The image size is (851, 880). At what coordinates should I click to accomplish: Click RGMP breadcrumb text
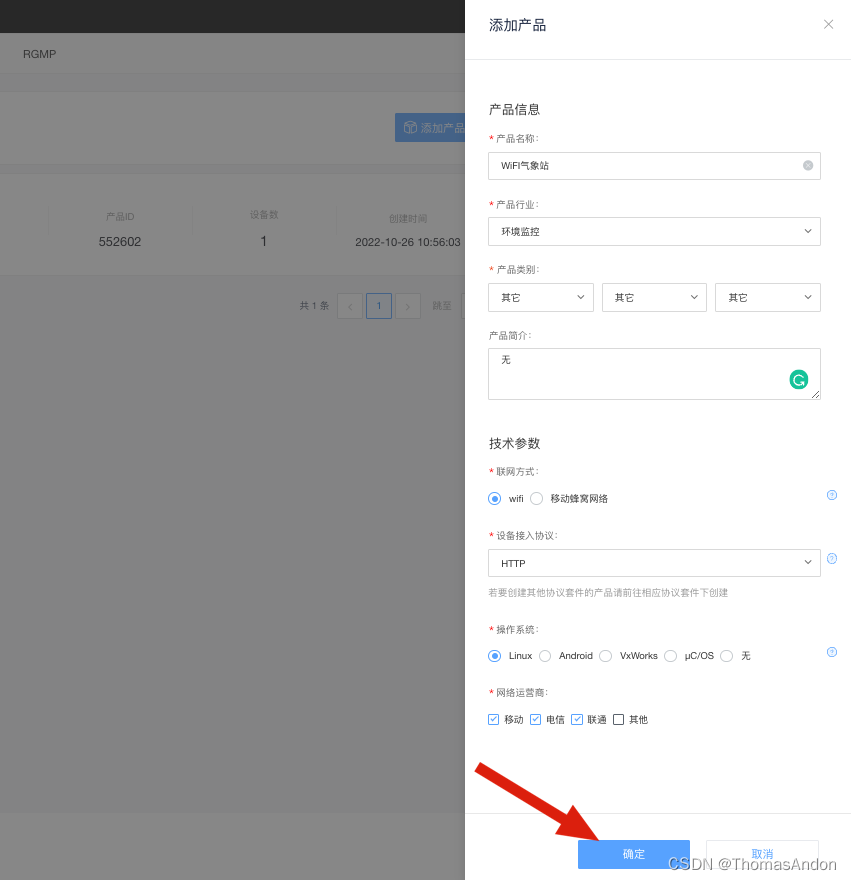39,54
